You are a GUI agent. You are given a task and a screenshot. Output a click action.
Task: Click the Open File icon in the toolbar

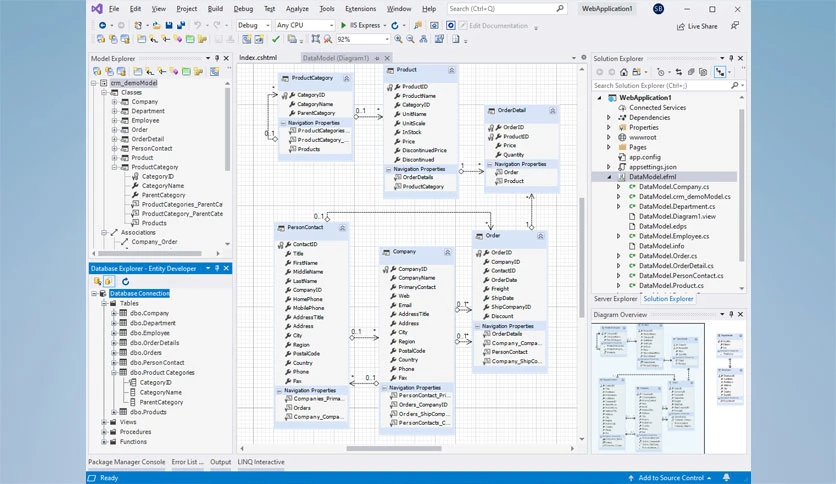tap(156, 25)
